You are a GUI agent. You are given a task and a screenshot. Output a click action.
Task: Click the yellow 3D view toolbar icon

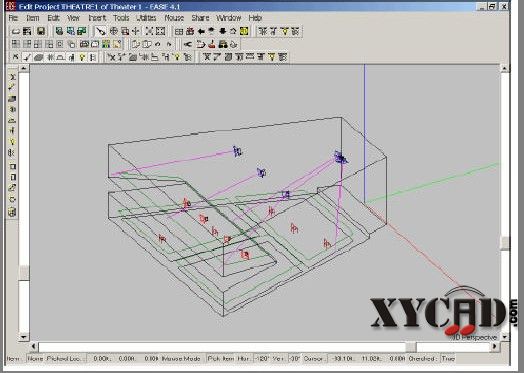pyautogui.click(x=244, y=31)
